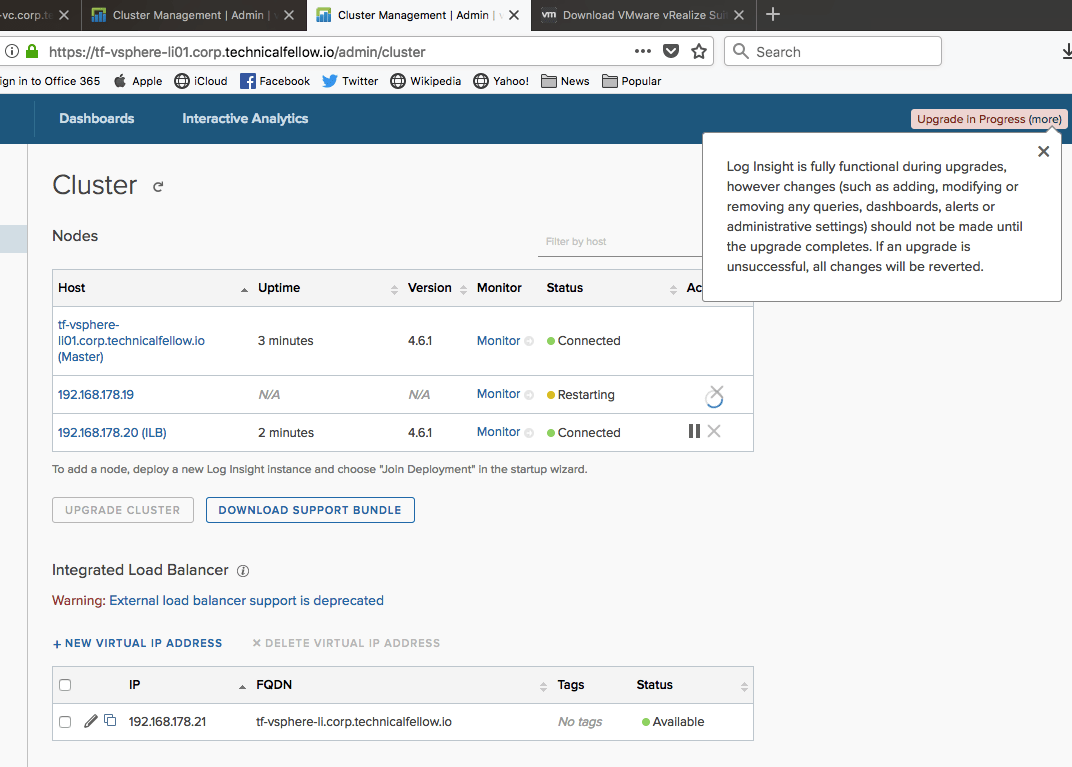The image size is (1072, 767).
Task: Open Twitter bookmark
Action: pos(350,81)
